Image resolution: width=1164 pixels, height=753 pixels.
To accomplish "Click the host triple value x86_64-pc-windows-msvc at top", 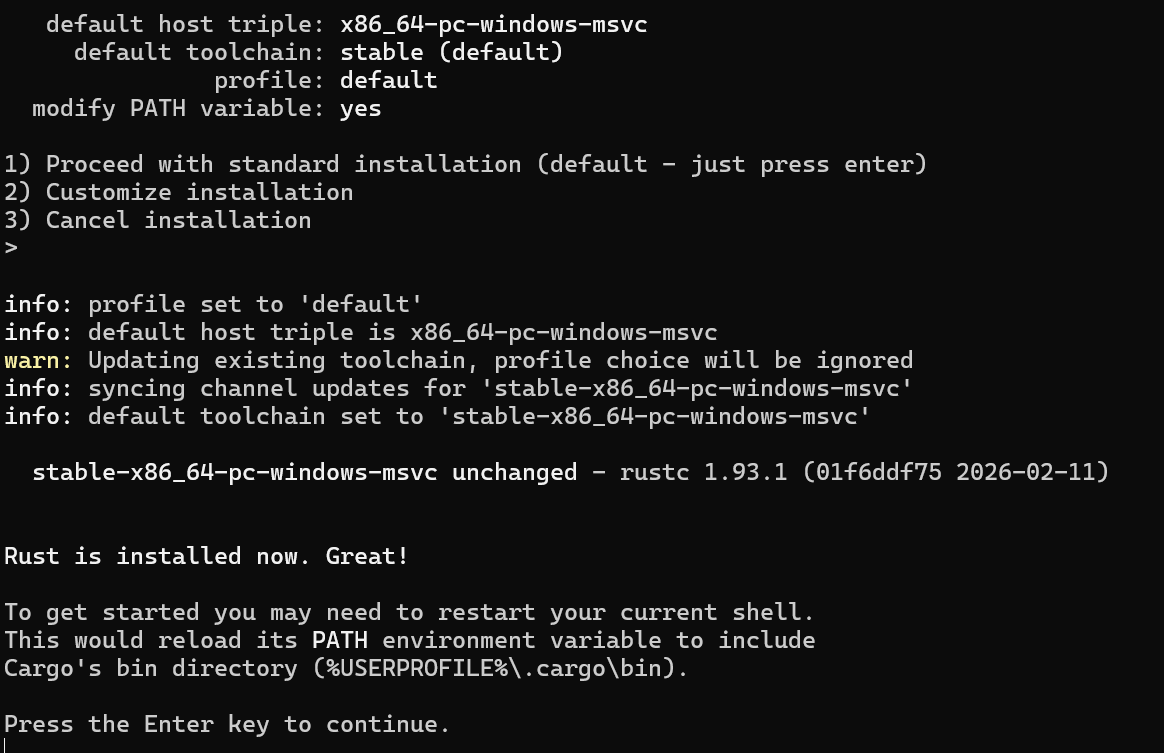I will click(493, 24).
